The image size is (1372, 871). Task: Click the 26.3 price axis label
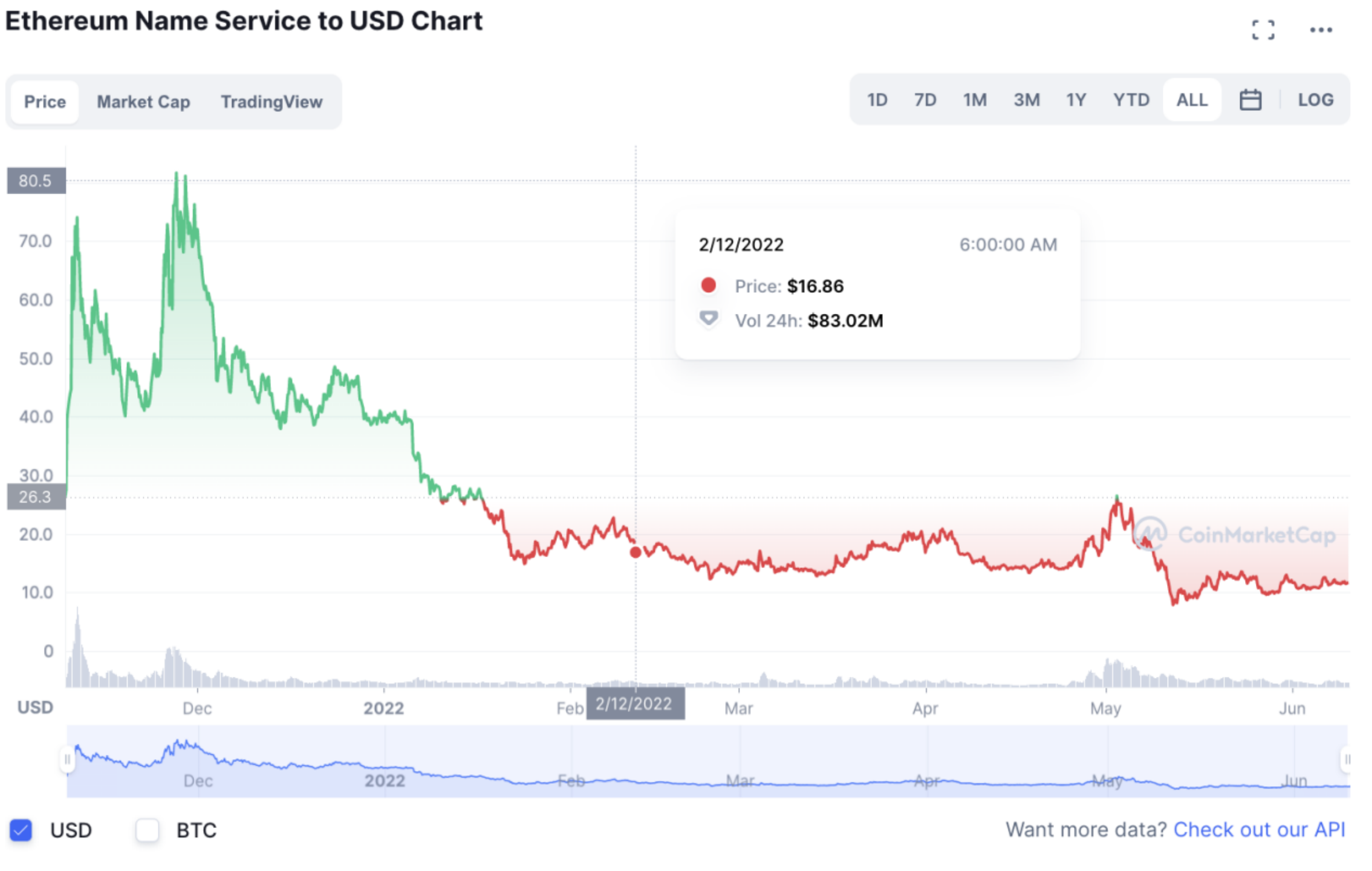coord(36,497)
